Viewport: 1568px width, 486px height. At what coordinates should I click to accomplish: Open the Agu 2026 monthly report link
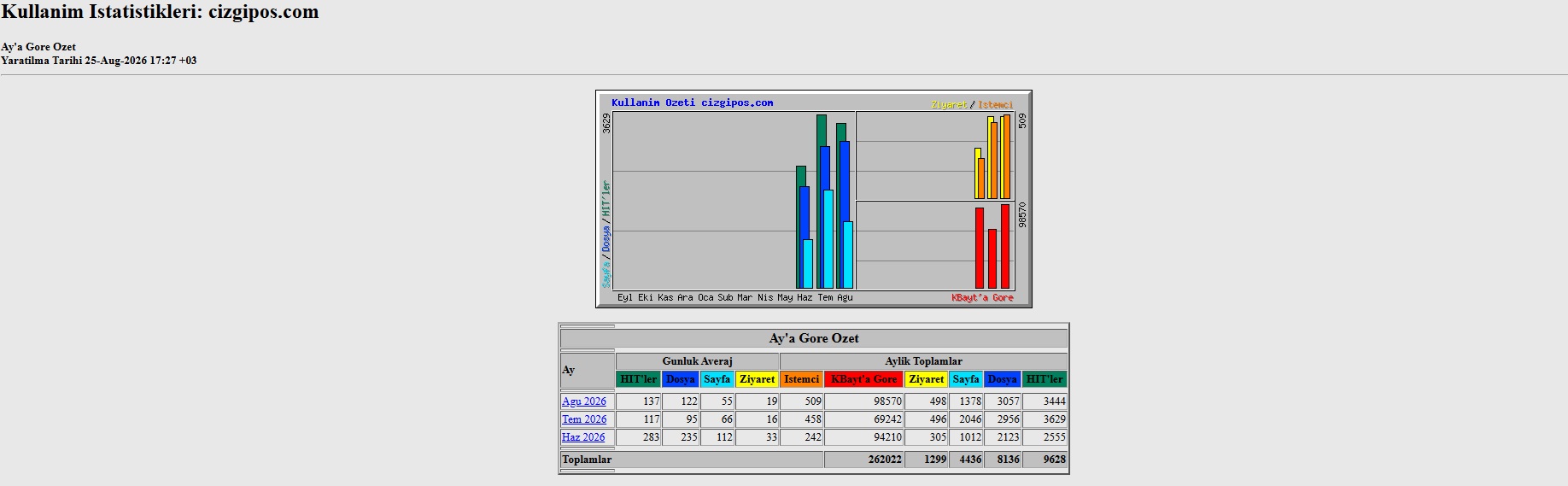(584, 401)
